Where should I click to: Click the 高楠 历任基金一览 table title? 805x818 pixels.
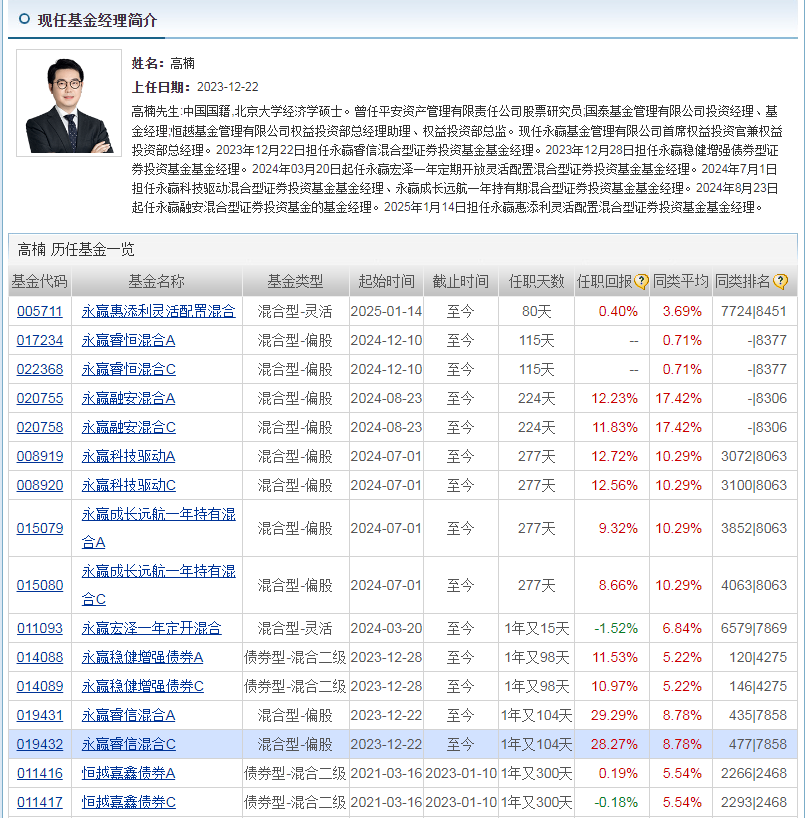click(x=76, y=249)
